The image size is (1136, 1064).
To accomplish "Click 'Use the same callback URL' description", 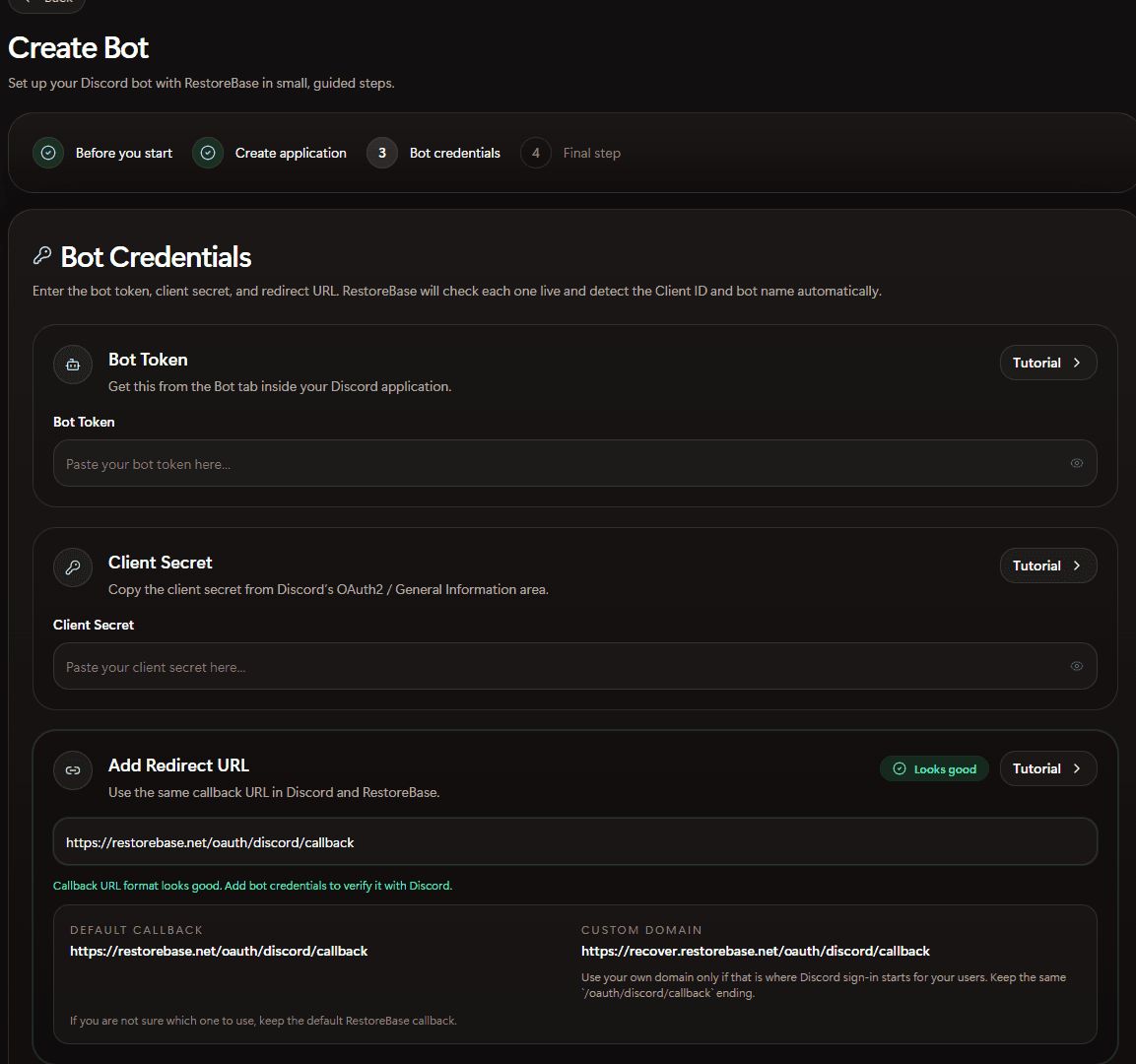I will coord(274,792).
